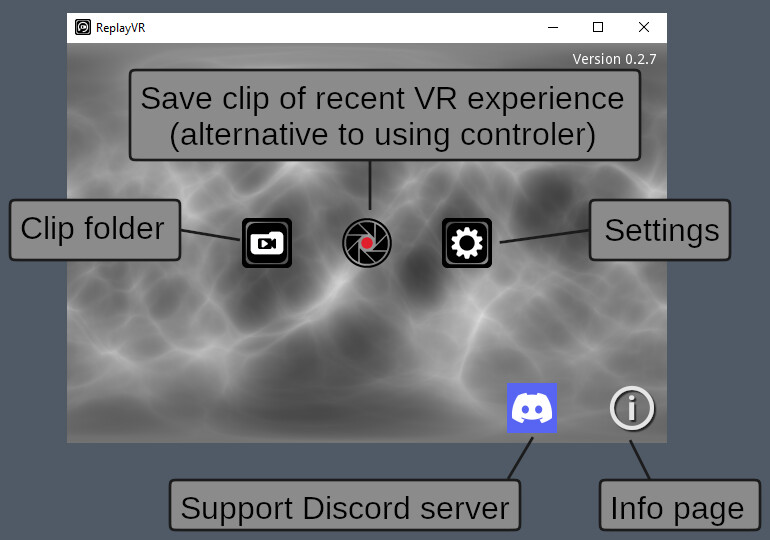Viewport: 770px width, 540px height.
Task: Open the clip folder icon
Action: 267,243
